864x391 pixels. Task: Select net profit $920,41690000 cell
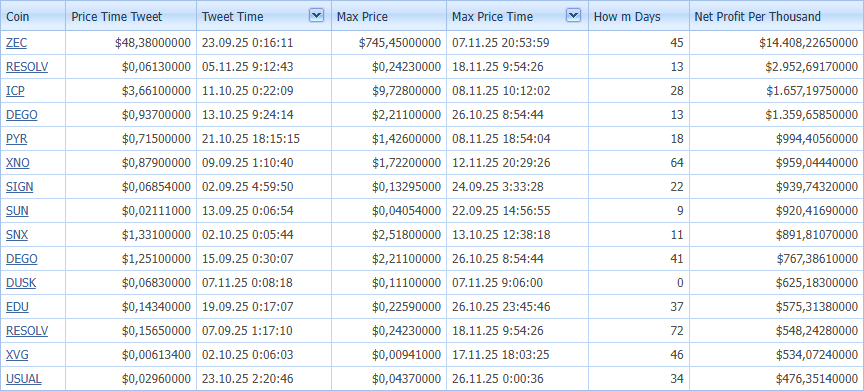[x=776, y=210]
